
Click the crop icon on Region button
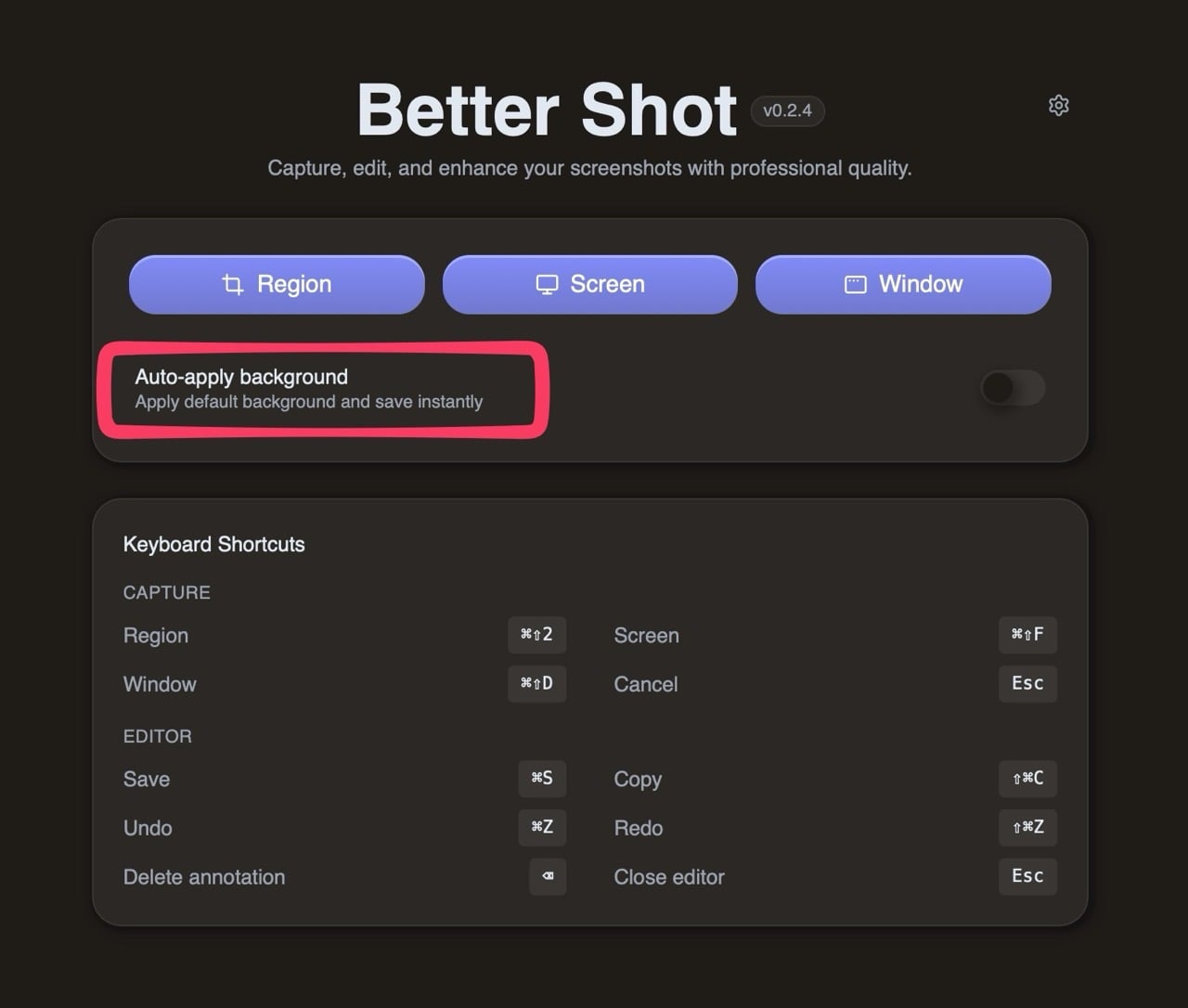(233, 284)
